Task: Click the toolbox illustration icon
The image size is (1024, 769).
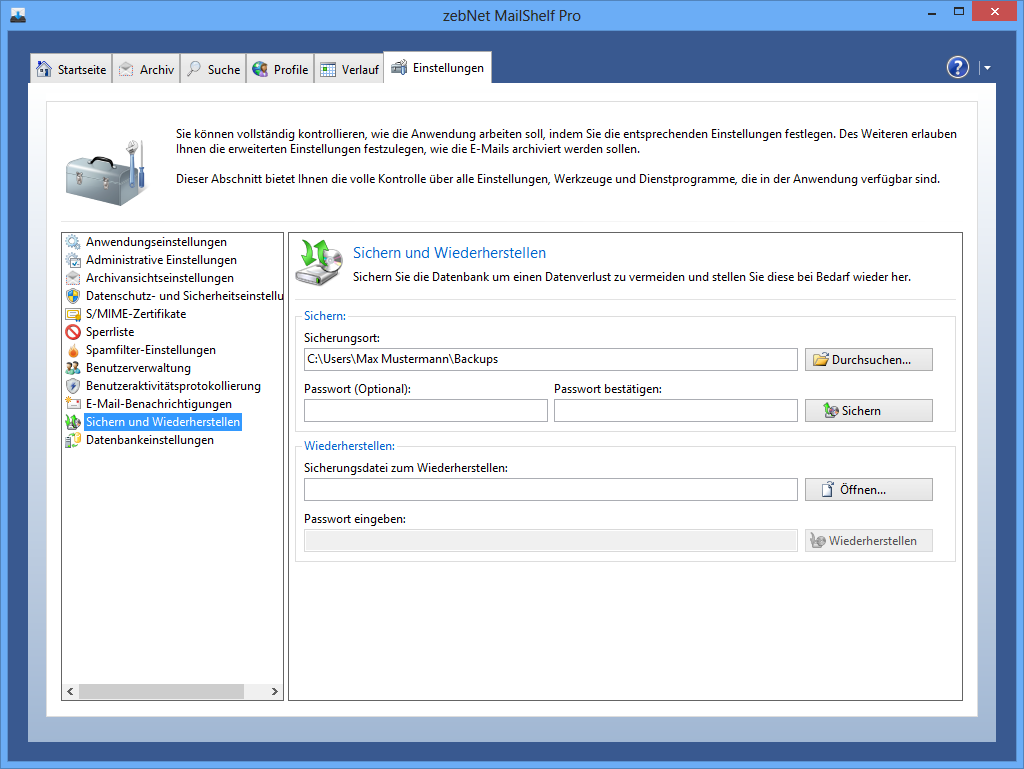Action: pos(105,173)
